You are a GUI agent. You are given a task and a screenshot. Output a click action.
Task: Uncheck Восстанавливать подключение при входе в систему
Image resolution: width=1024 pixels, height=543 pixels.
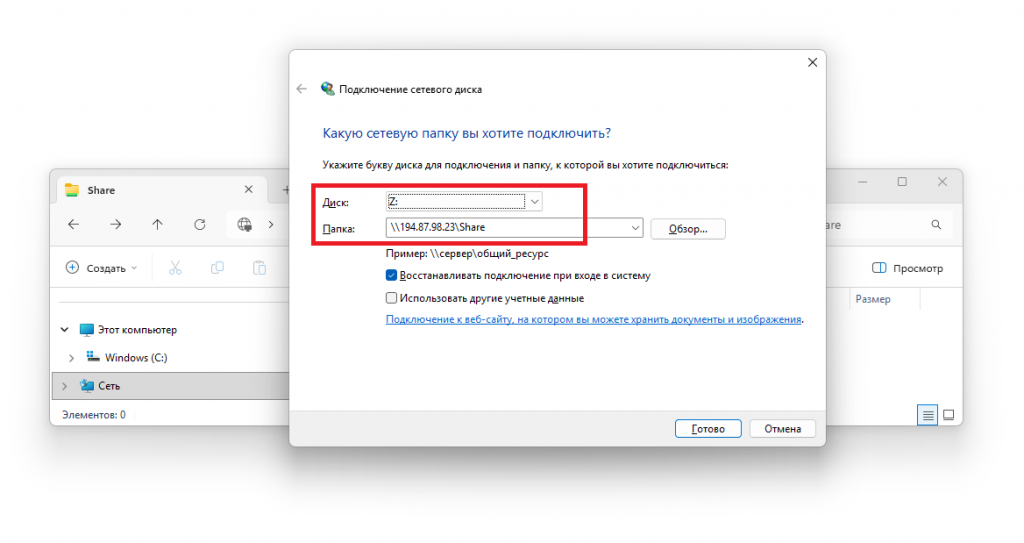[x=391, y=276]
